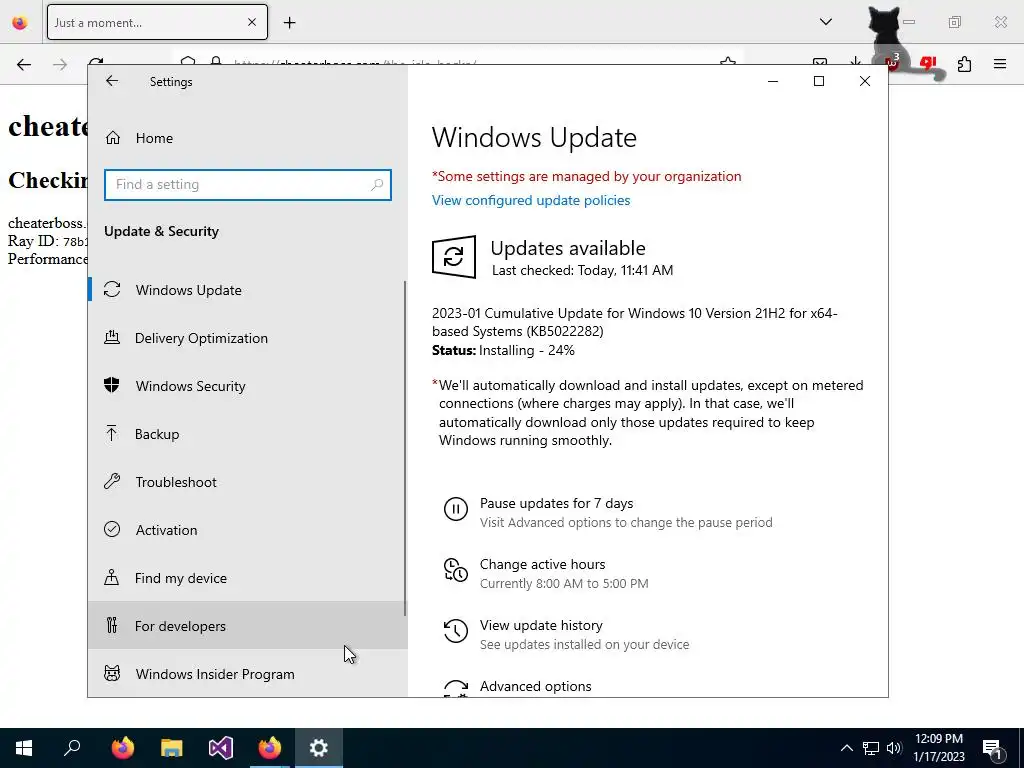1024x768 pixels.
Task: Click the pause circle icon
Action: (456, 509)
